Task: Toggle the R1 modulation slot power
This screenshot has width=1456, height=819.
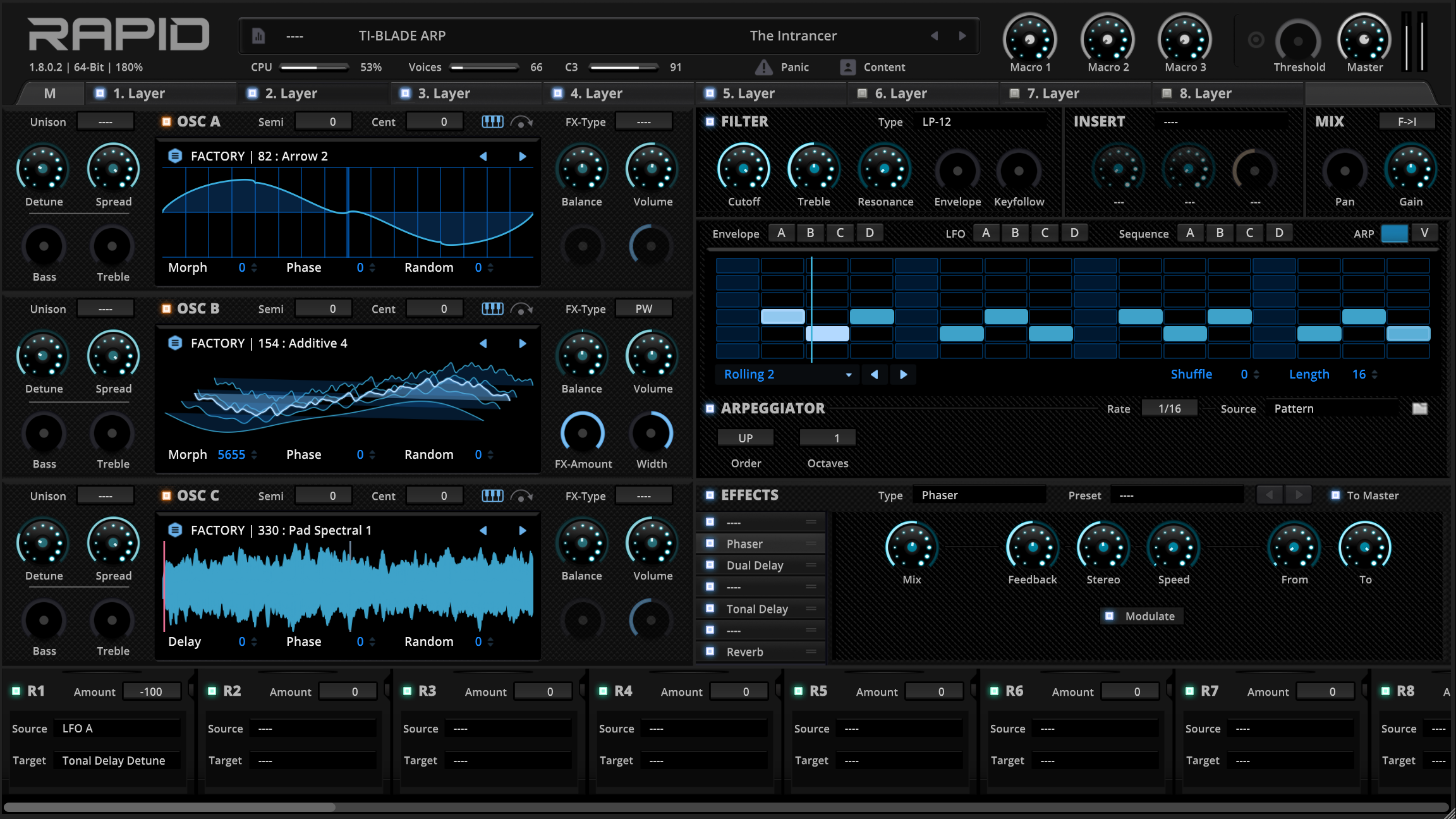Action: 16,691
